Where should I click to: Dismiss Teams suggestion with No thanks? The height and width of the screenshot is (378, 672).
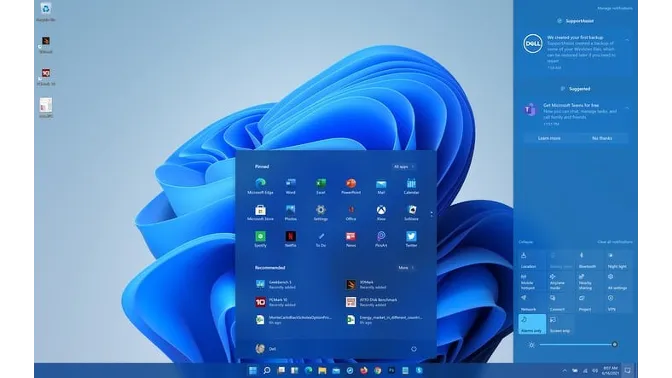click(602, 138)
